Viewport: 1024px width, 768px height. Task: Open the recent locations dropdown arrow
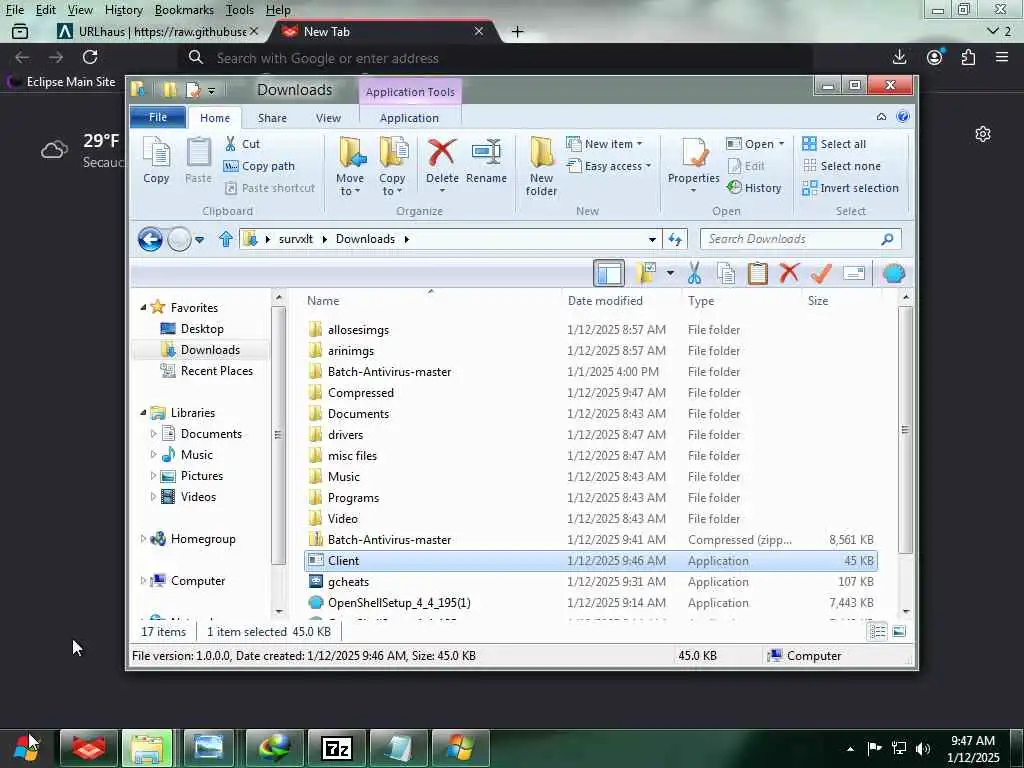(x=200, y=240)
